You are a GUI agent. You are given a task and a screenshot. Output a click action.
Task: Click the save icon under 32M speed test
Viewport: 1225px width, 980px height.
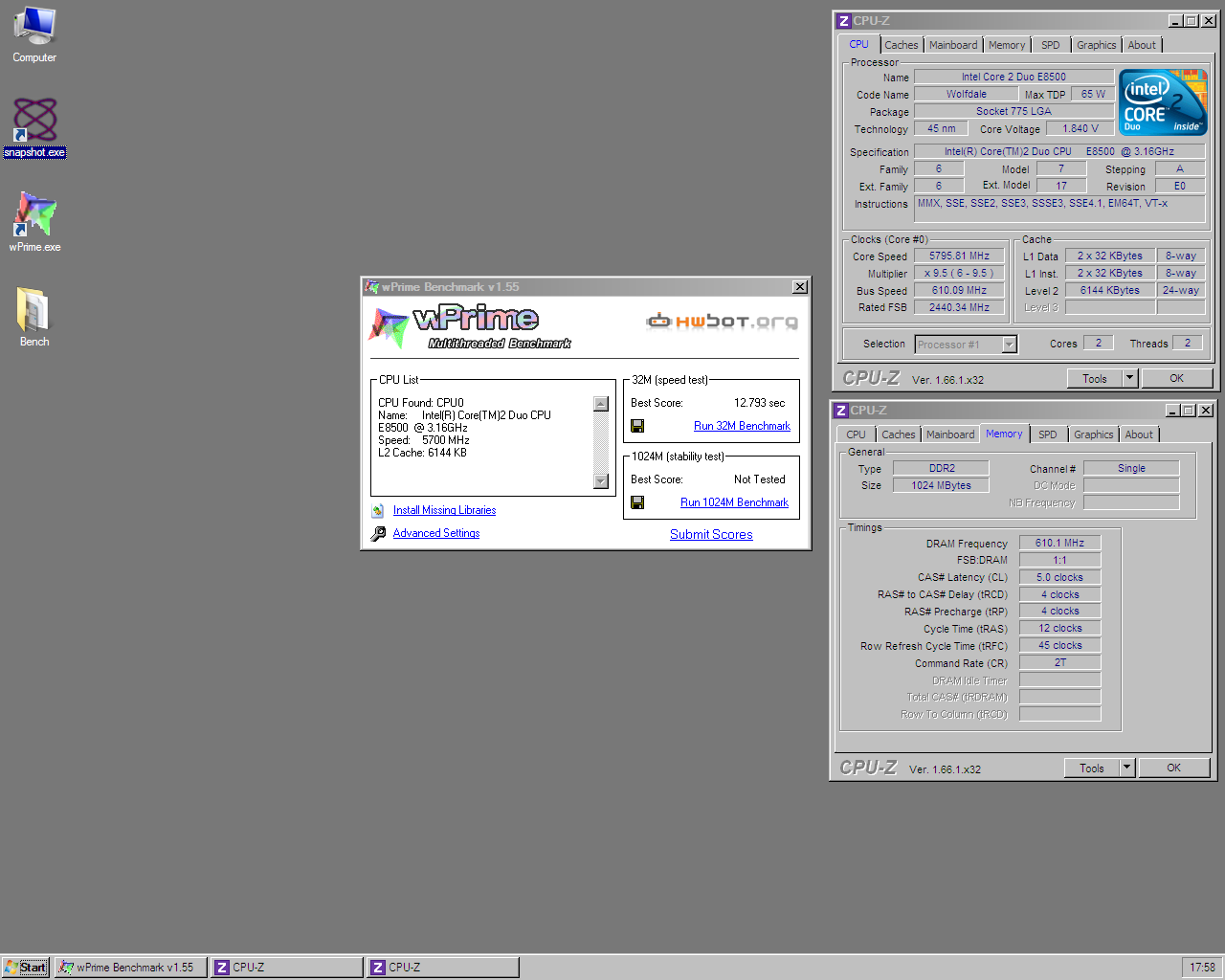click(x=637, y=426)
